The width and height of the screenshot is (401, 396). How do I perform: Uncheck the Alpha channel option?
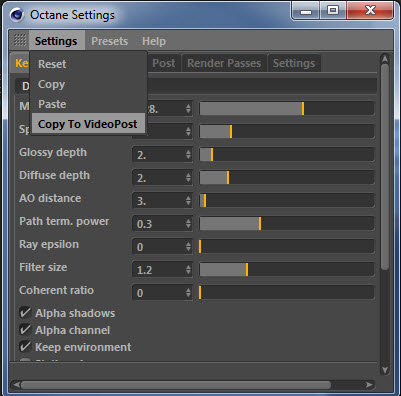tap(25, 330)
